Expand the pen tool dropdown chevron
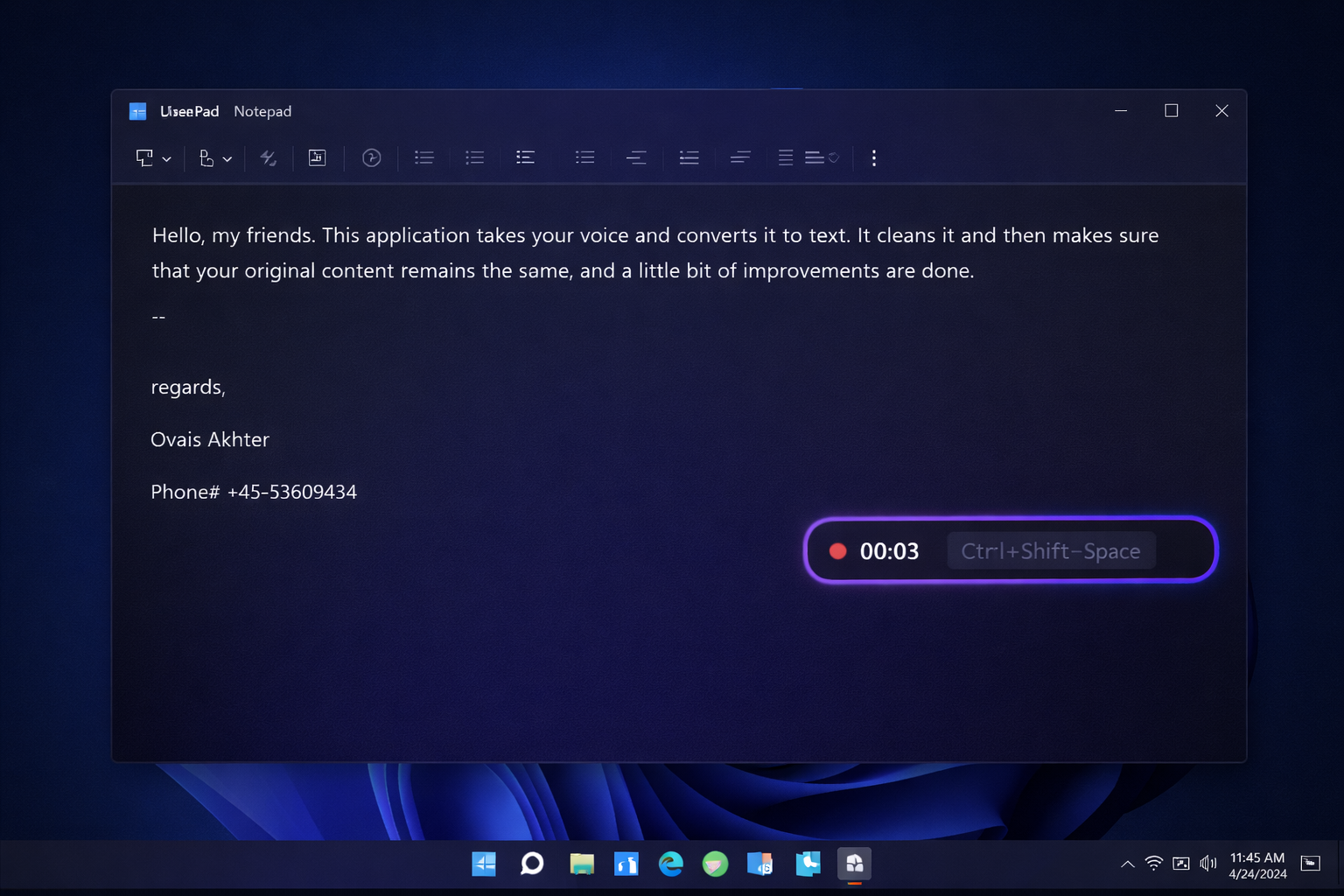Screen dimensions: 1344x896 (227, 158)
